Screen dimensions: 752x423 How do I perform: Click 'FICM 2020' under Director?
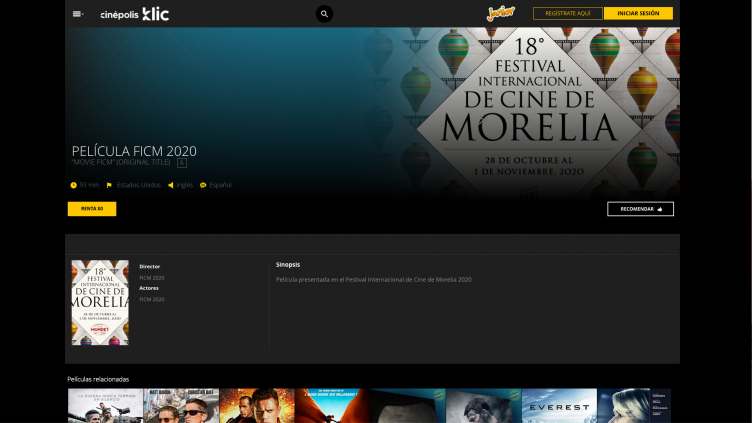tap(152, 278)
